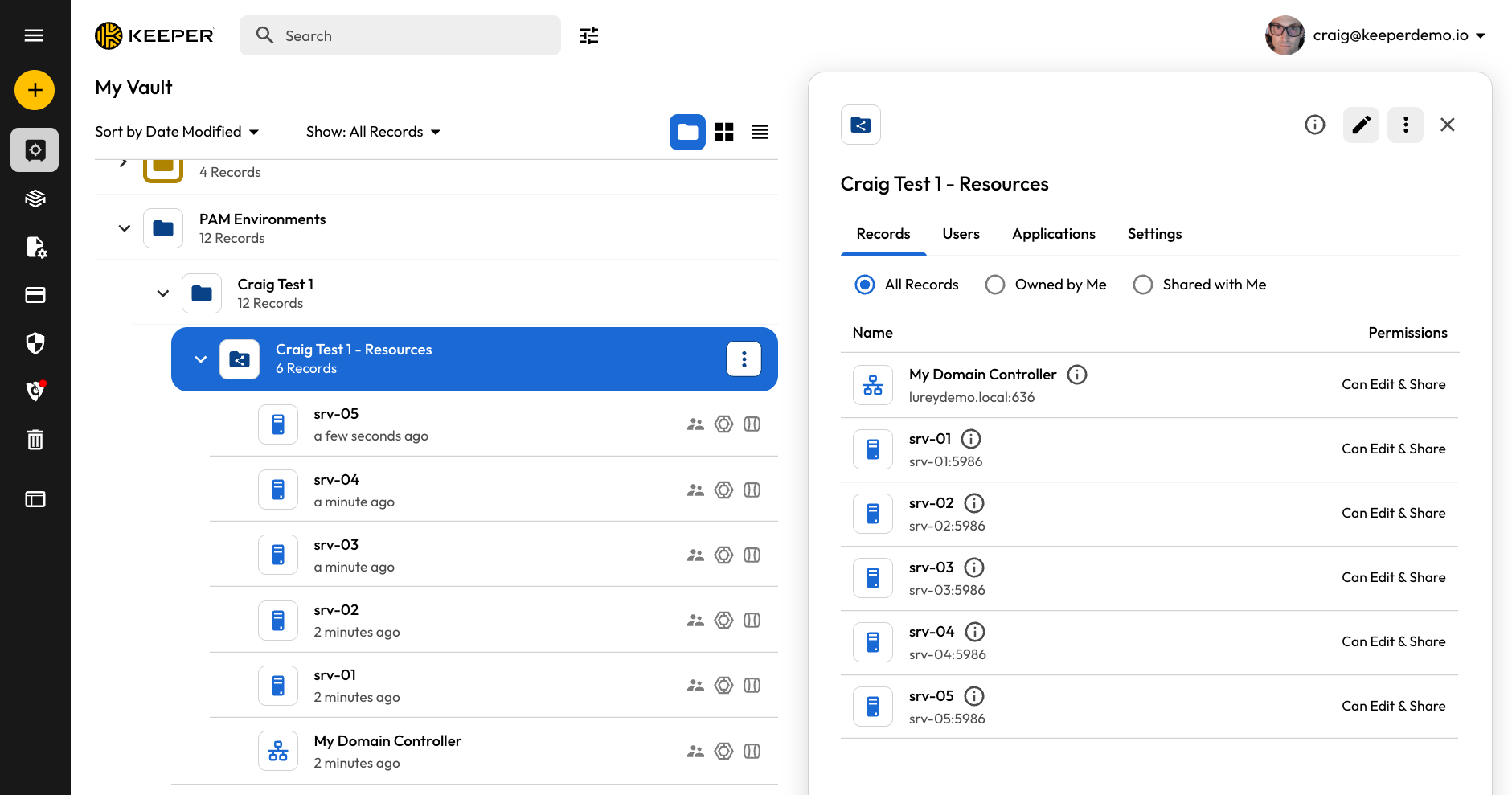Viewport: 1512px width, 795px height.
Task: Switch to grid view layout
Action: 724,132
